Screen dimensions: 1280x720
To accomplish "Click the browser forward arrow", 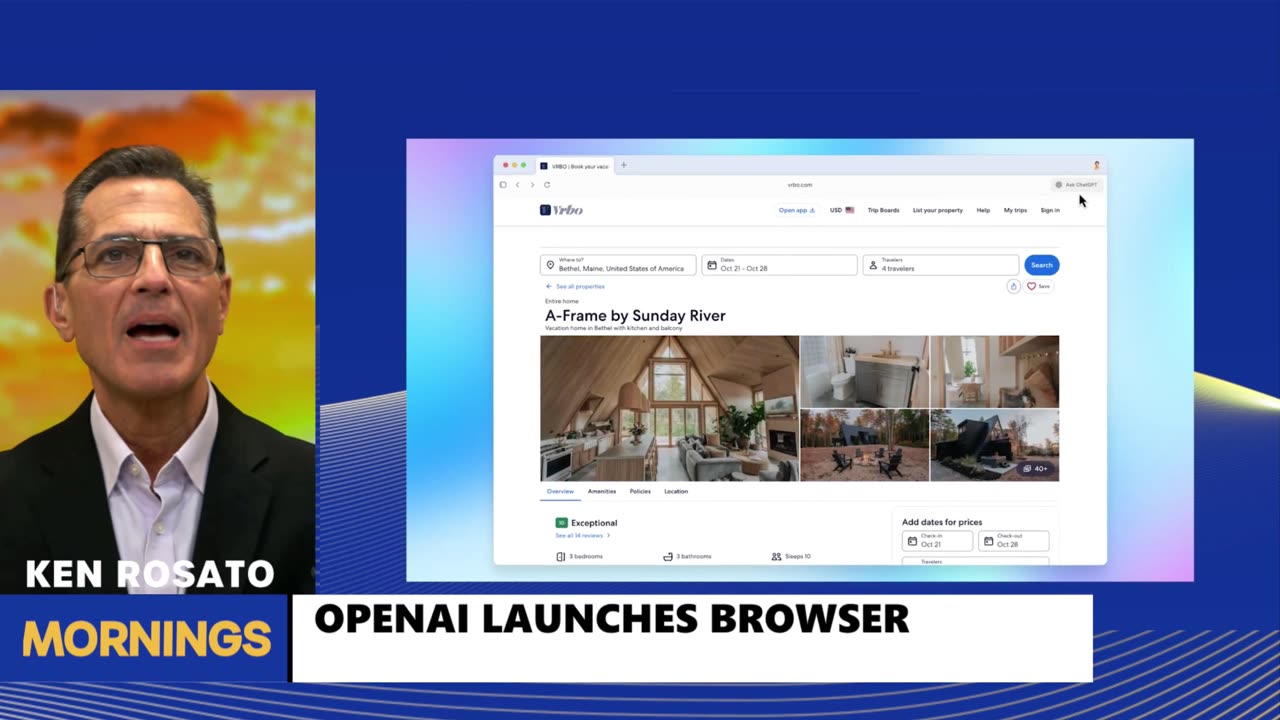I will (532, 185).
